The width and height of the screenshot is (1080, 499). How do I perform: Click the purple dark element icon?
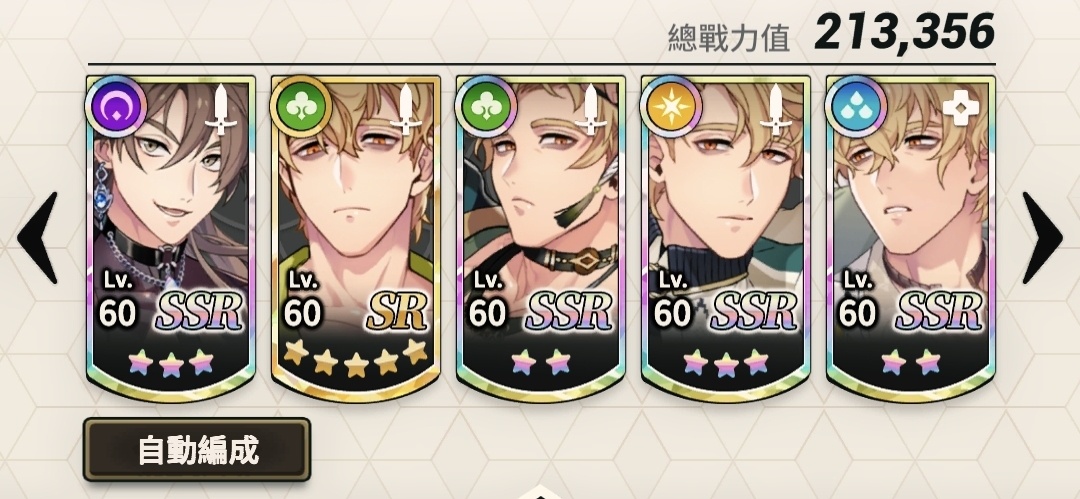115,107
